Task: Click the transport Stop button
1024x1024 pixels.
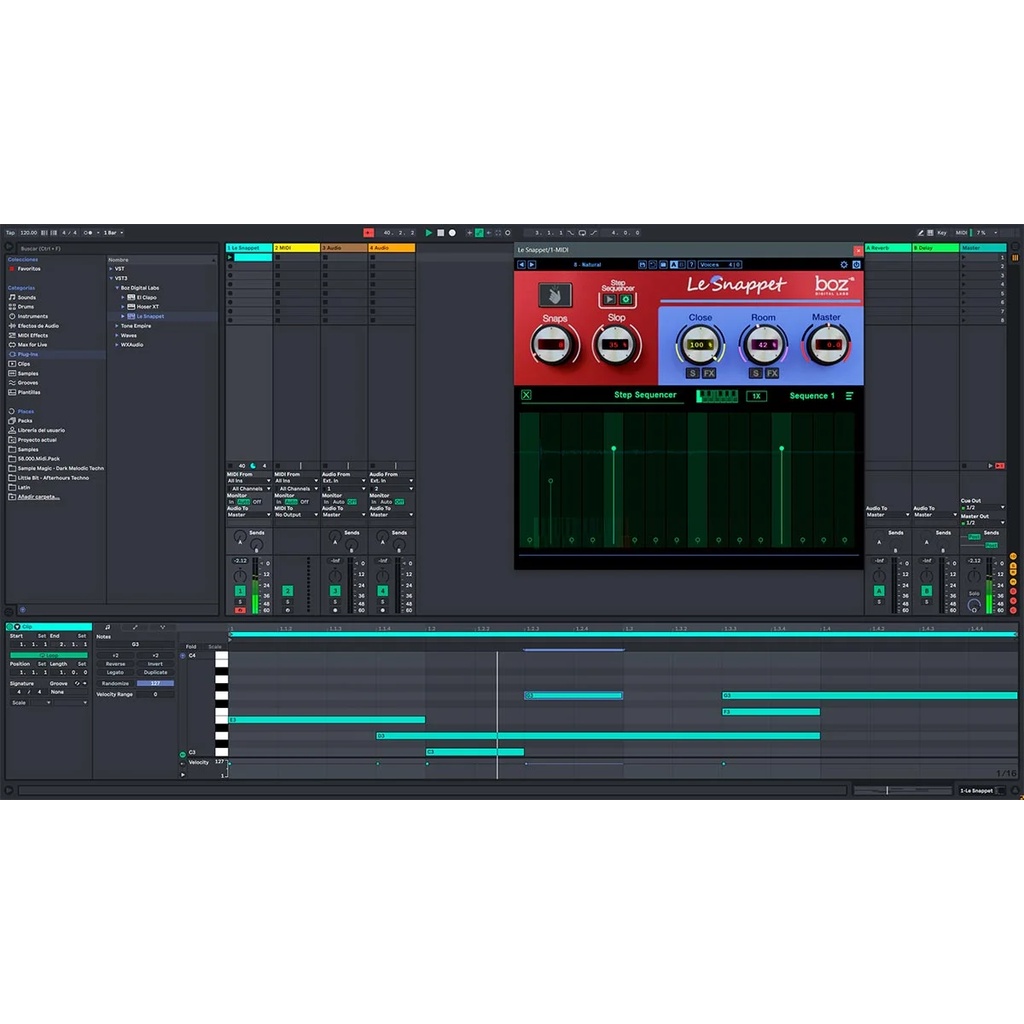Action: click(440, 233)
